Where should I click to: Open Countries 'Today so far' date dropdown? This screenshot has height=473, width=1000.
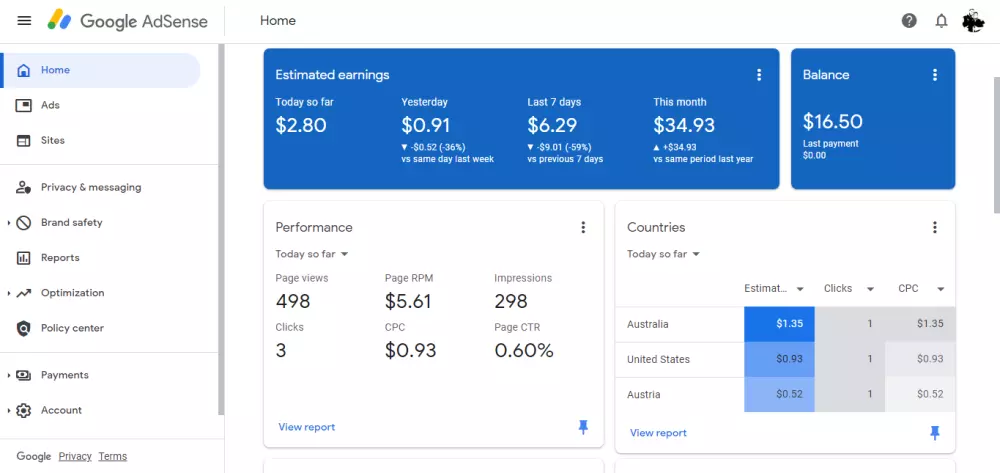click(663, 254)
